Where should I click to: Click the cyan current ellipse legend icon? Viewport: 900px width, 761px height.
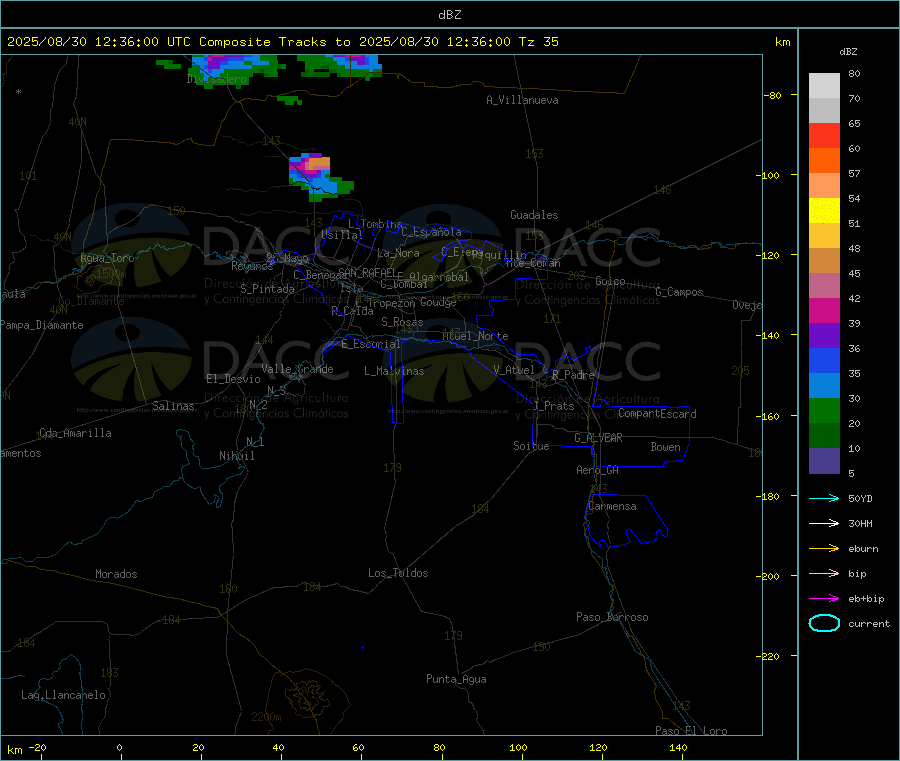(x=824, y=623)
